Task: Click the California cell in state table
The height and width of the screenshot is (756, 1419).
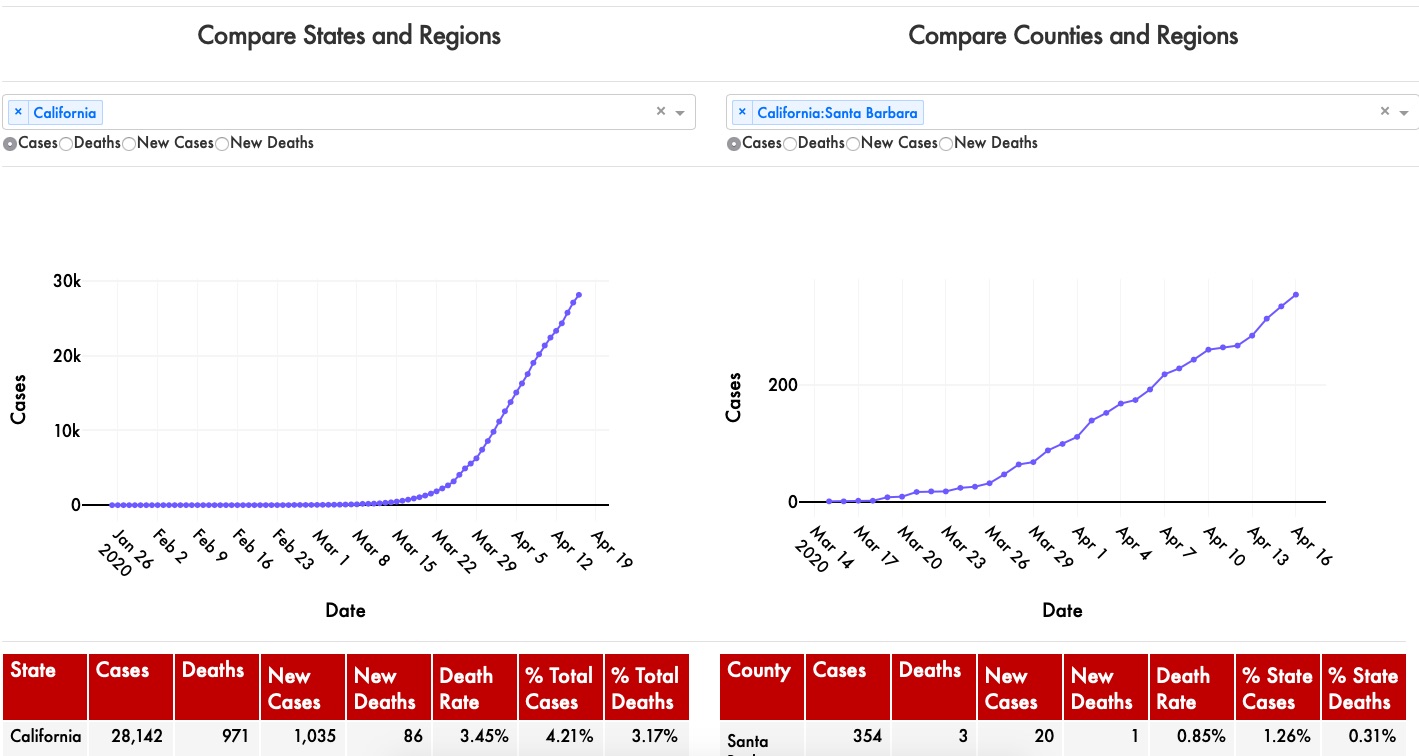Action: [46, 737]
